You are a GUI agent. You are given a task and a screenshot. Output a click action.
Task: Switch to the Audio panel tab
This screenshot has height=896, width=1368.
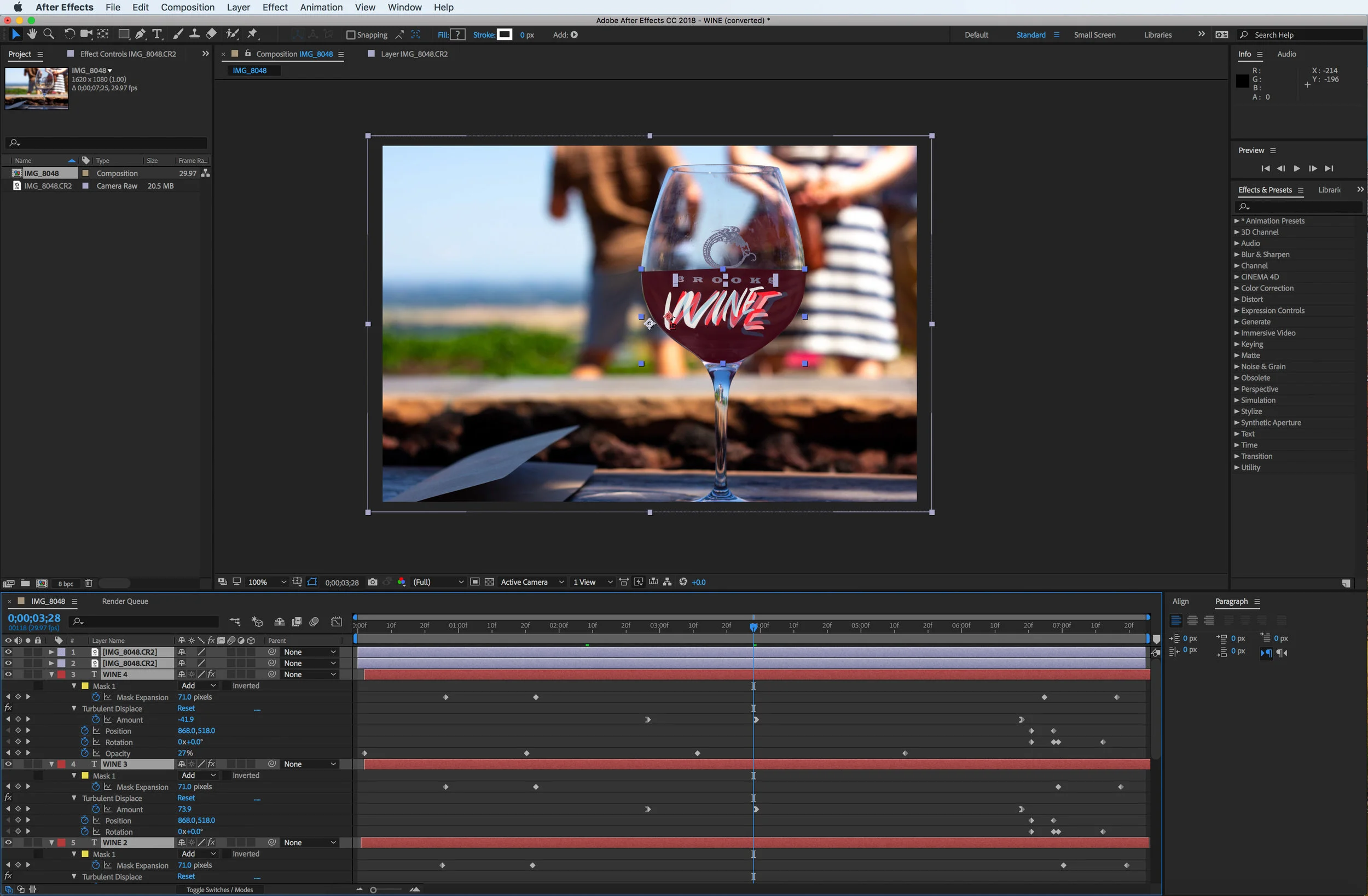coord(1286,54)
